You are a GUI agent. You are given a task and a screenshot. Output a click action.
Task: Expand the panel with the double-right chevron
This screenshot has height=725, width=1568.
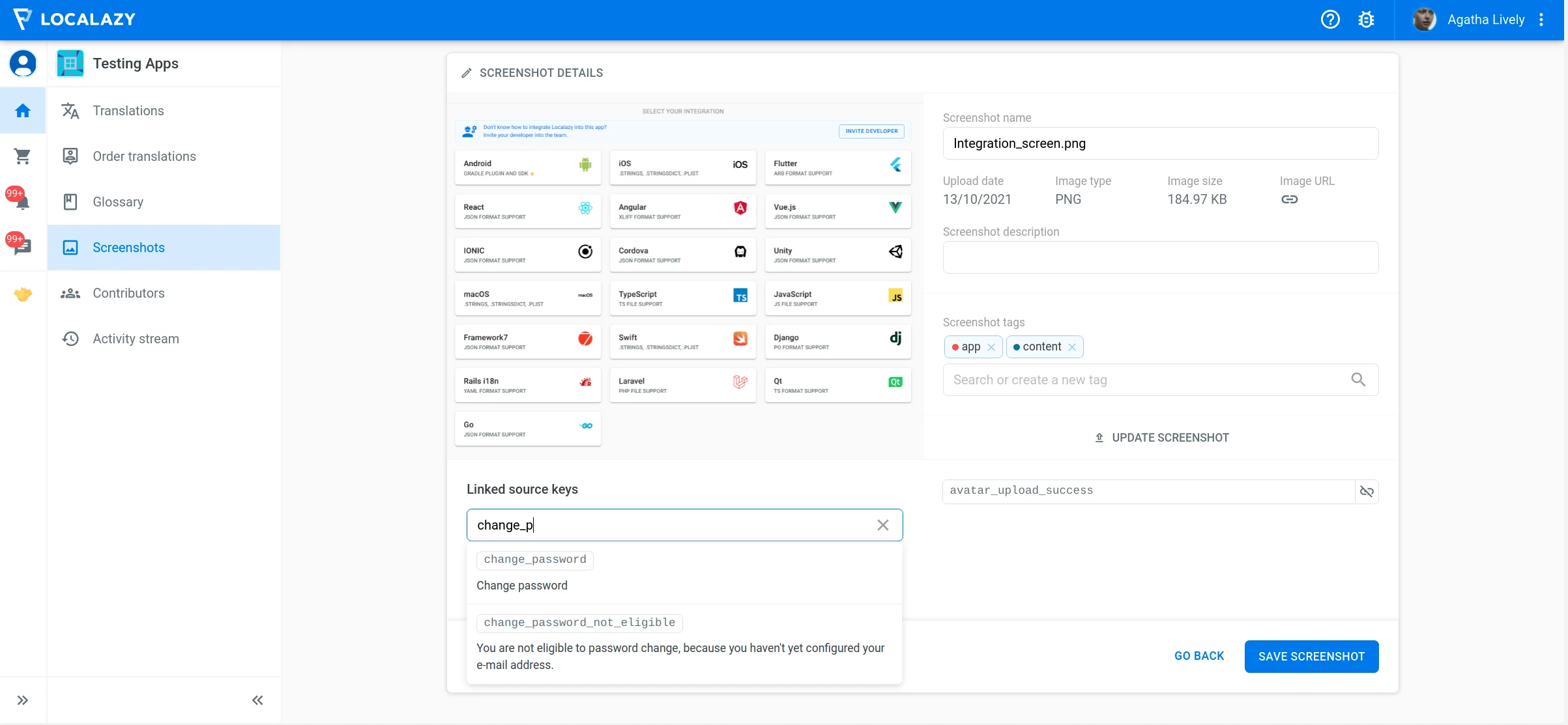[23, 700]
